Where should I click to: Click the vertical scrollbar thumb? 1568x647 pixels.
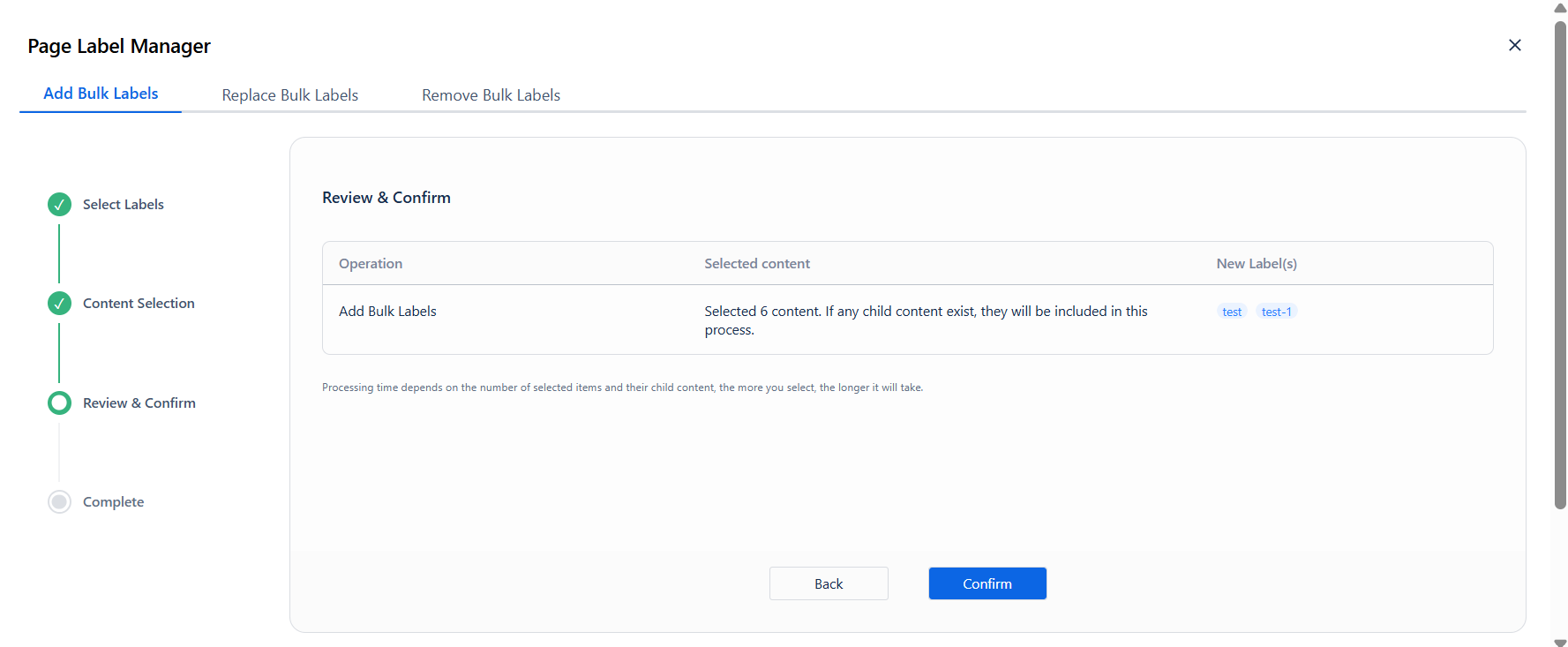(1560, 265)
